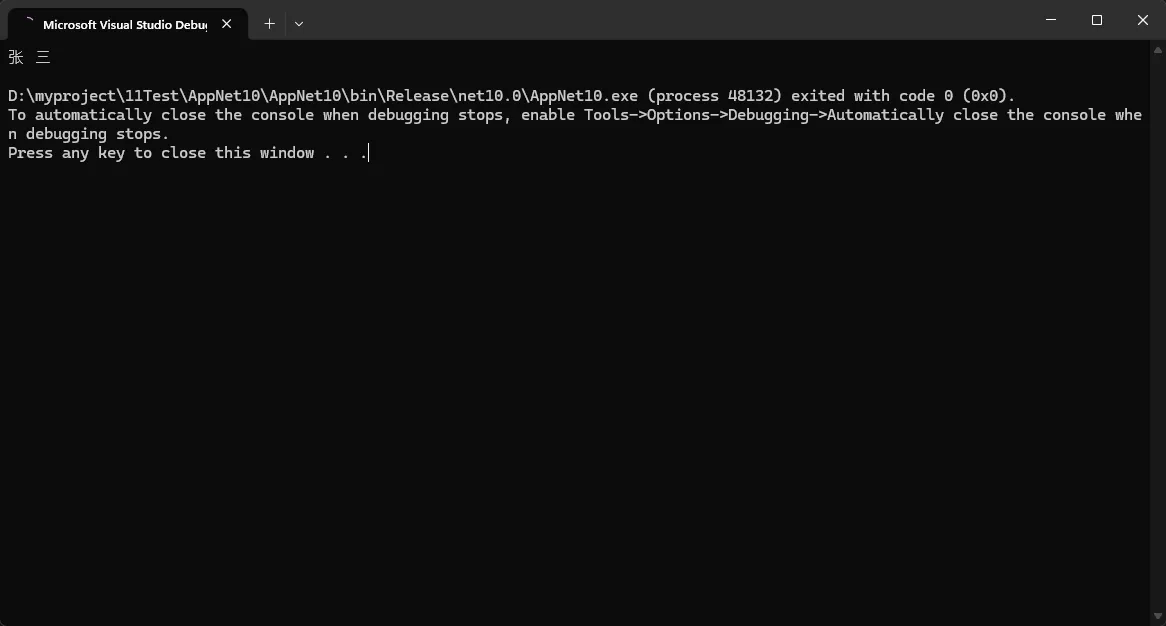This screenshot has width=1166, height=626.
Task: Click the "Press any key to close" line
Action: (160, 153)
